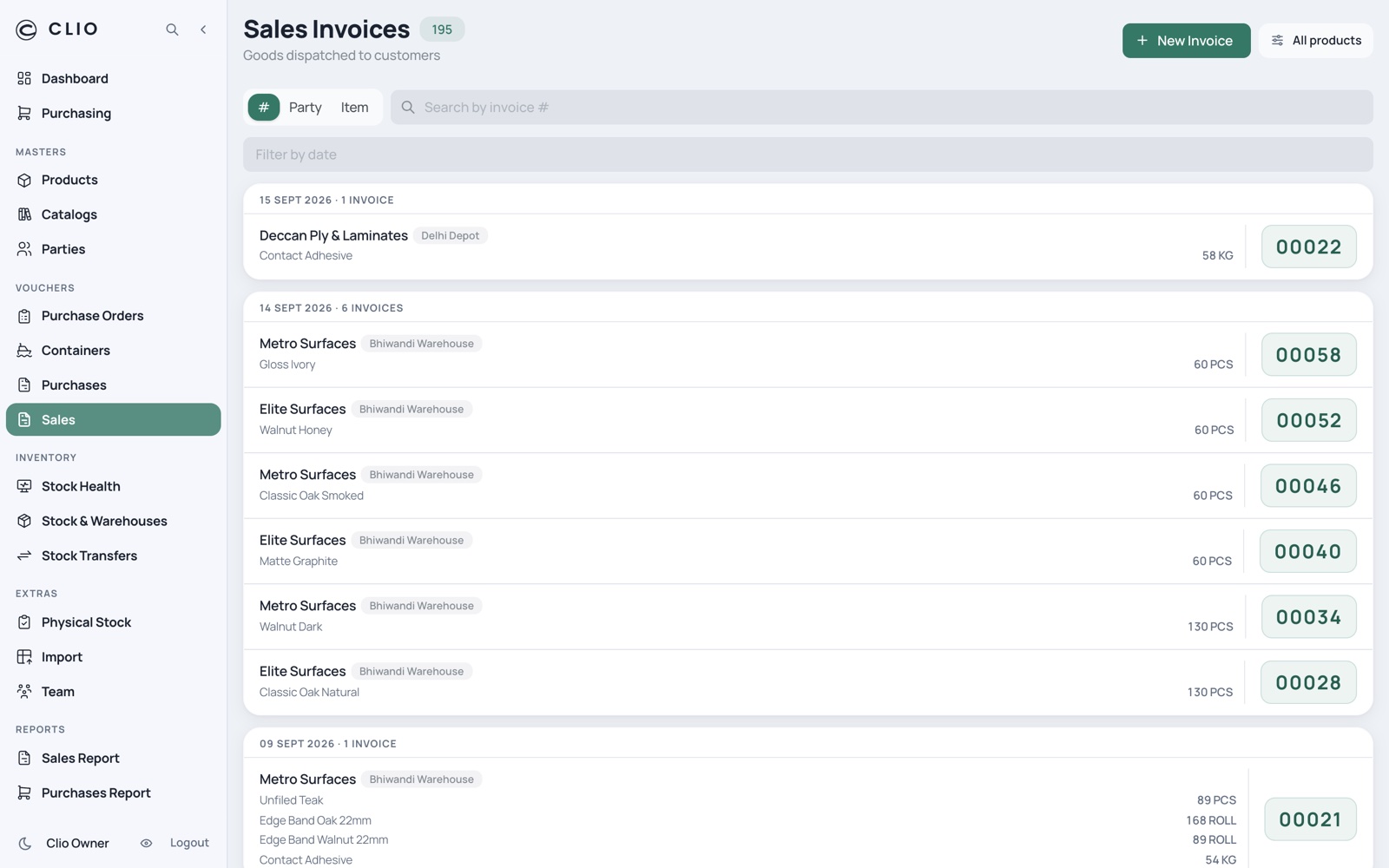Screen dimensions: 1389x868
Task: Open invoice number 00040
Action: pyautogui.click(x=1307, y=551)
